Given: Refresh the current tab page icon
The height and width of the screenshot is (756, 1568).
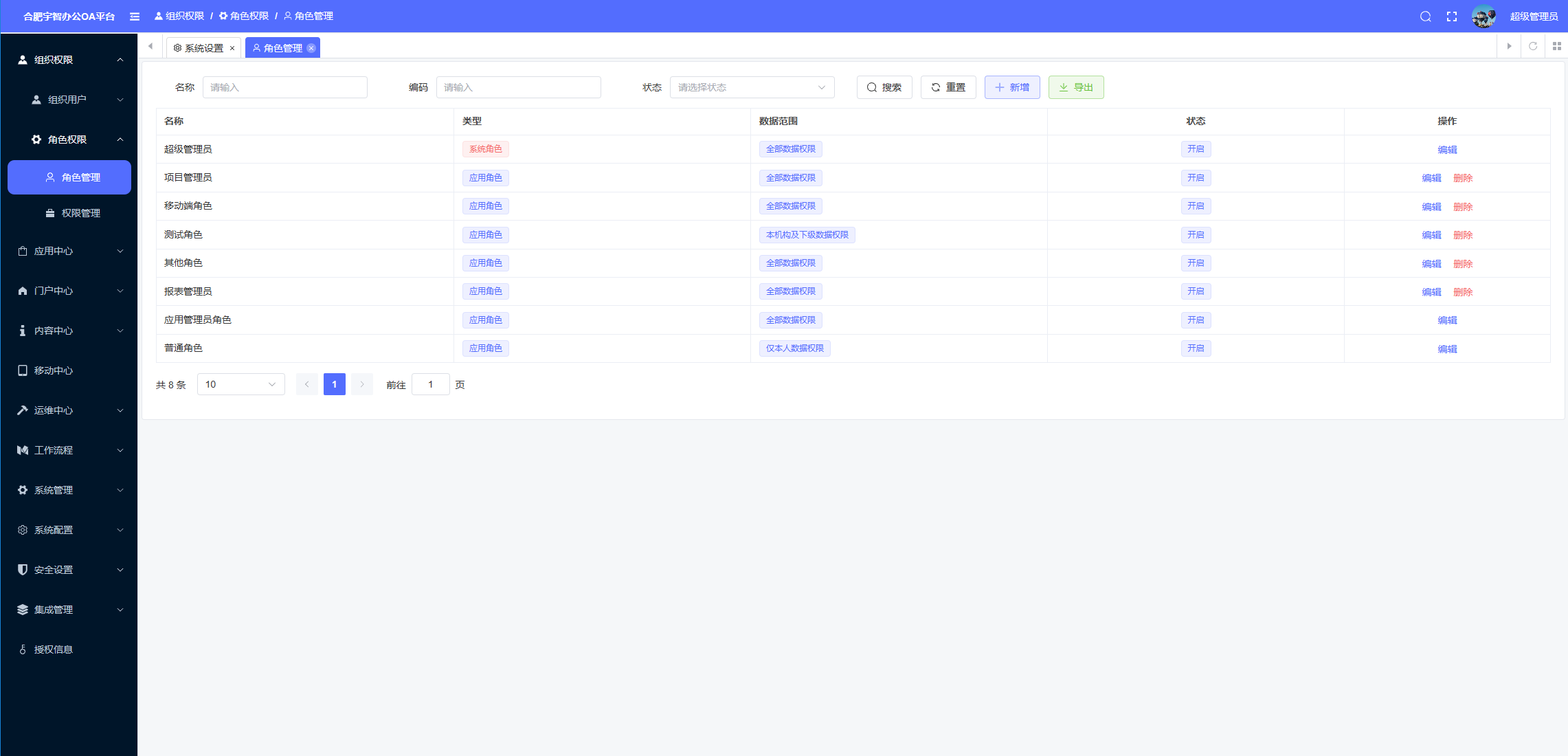Looking at the screenshot, I should pos(1533,46).
